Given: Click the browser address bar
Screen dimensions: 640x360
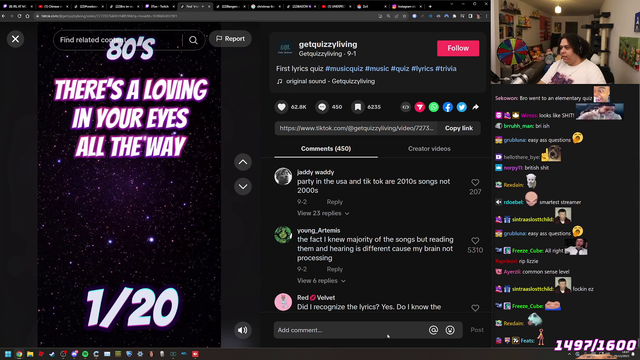Looking at the screenshot, I should tap(204, 16).
